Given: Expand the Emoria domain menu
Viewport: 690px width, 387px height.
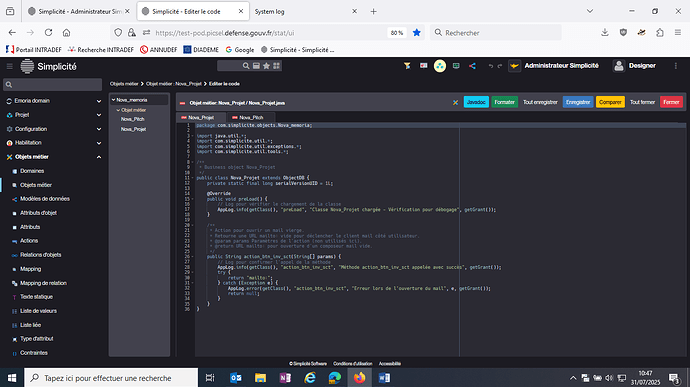Looking at the screenshot, I should [53, 101].
